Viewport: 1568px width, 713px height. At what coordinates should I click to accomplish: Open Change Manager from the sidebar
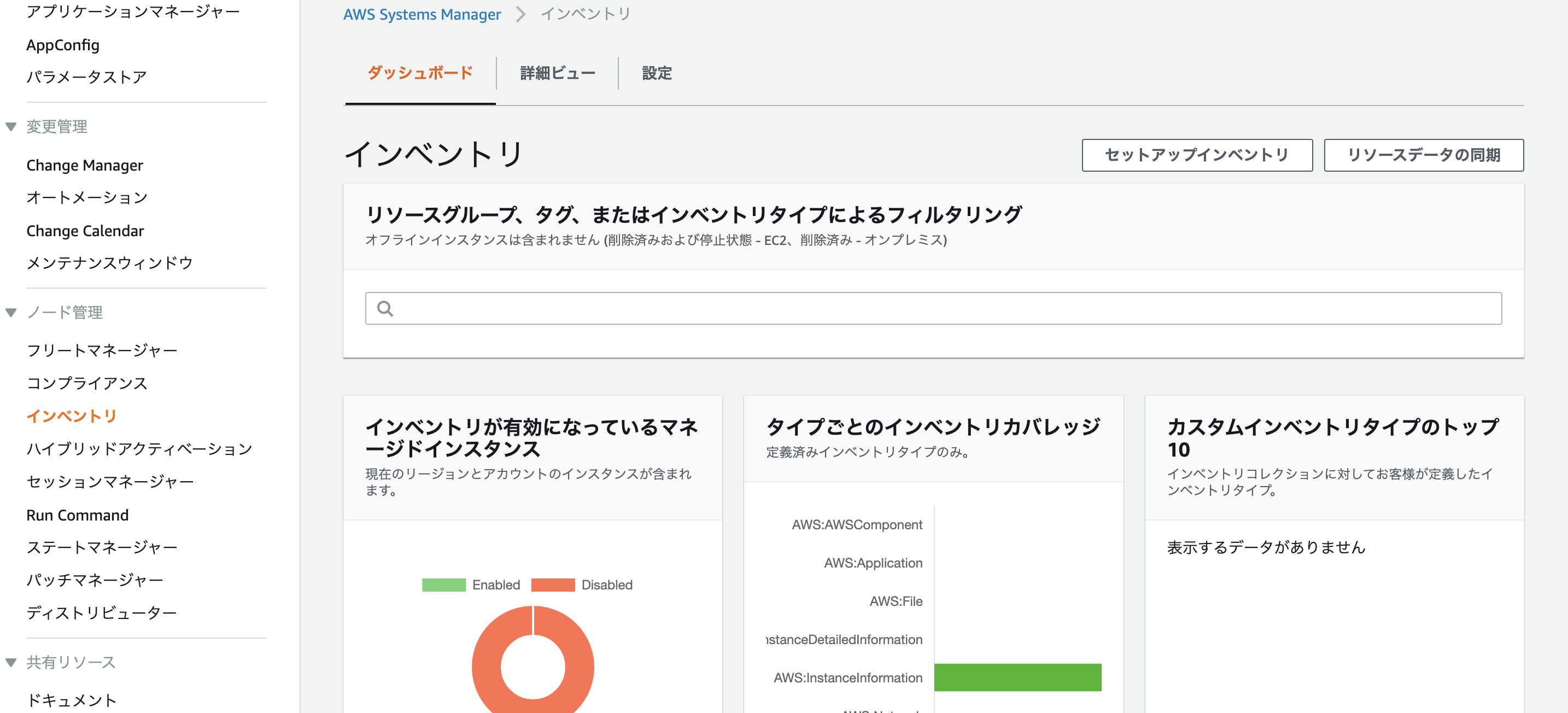pos(85,165)
